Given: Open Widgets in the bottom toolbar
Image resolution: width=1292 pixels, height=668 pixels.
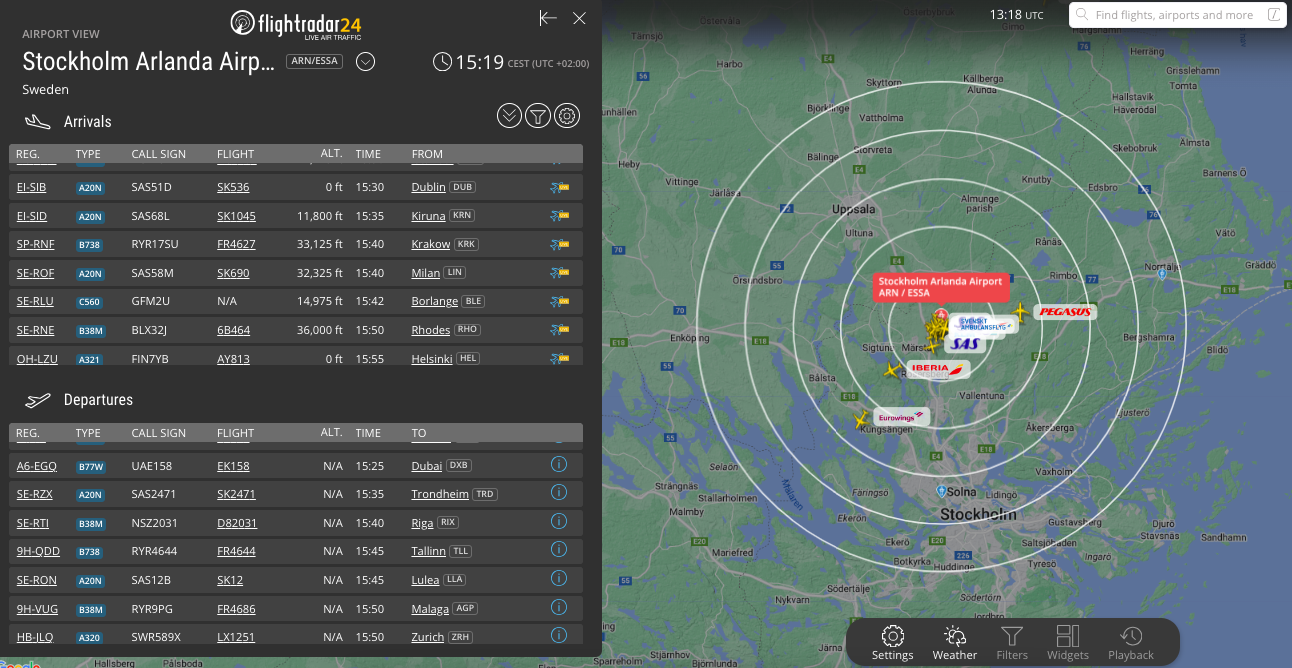Looking at the screenshot, I should (1067, 642).
